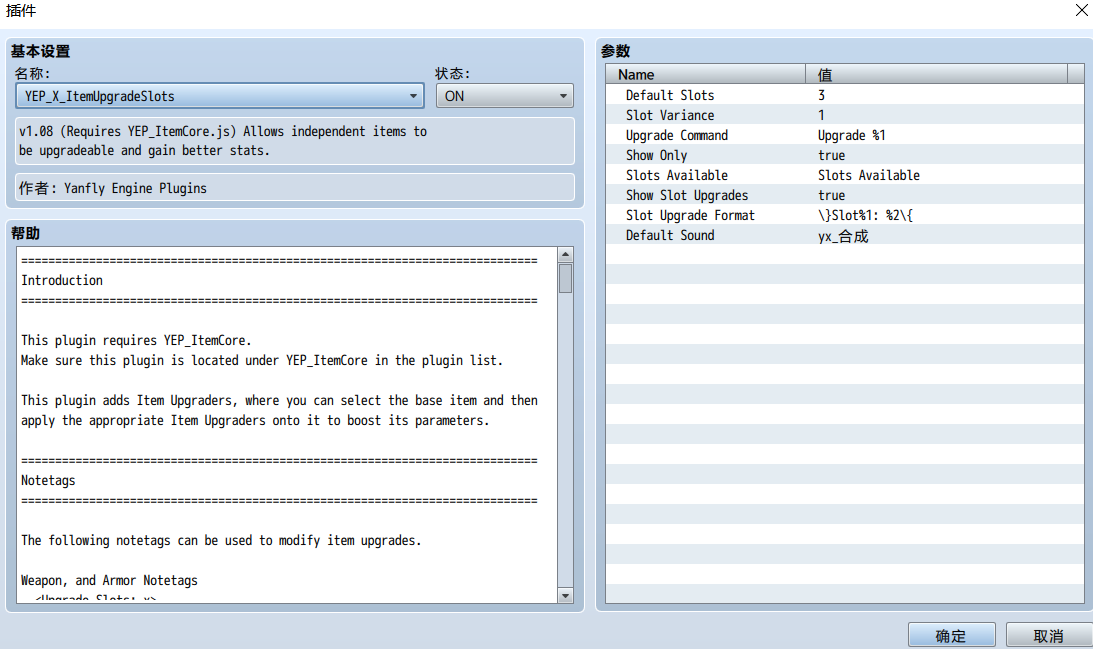Cancel with the 取消 button
The image size is (1093, 649).
coord(1048,636)
